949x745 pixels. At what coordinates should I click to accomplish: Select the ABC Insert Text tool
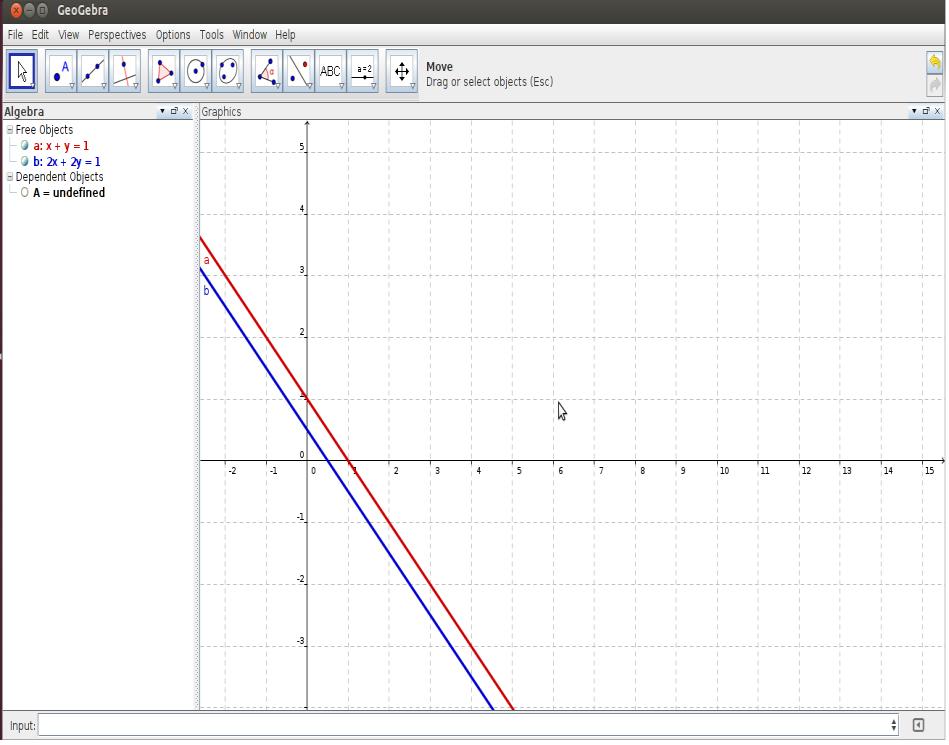(x=331, y=71)
